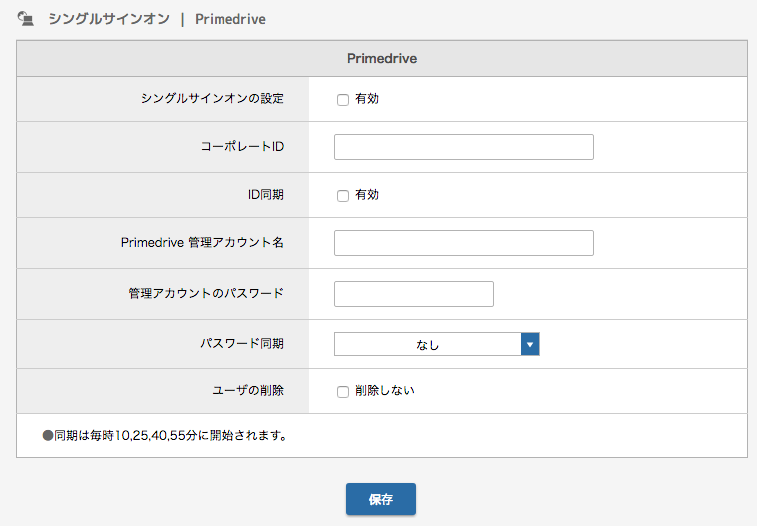The height and width of the screenshot is (526, 757).
Task: Click the パスワード同期 row label
Action: tap(242, 344)
